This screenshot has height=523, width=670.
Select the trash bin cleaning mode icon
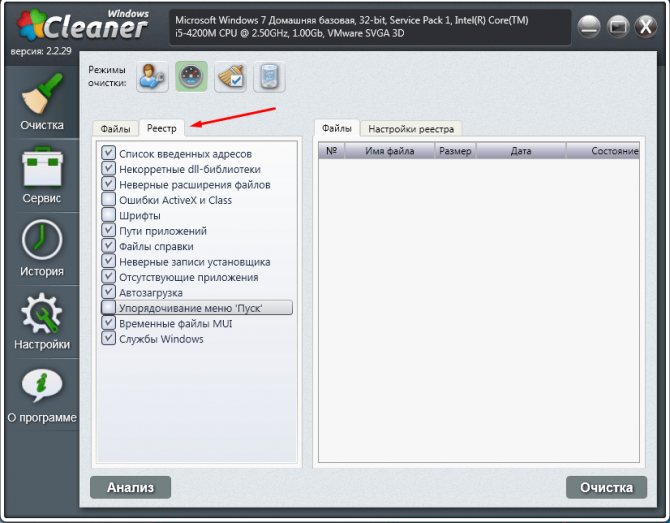269,76
